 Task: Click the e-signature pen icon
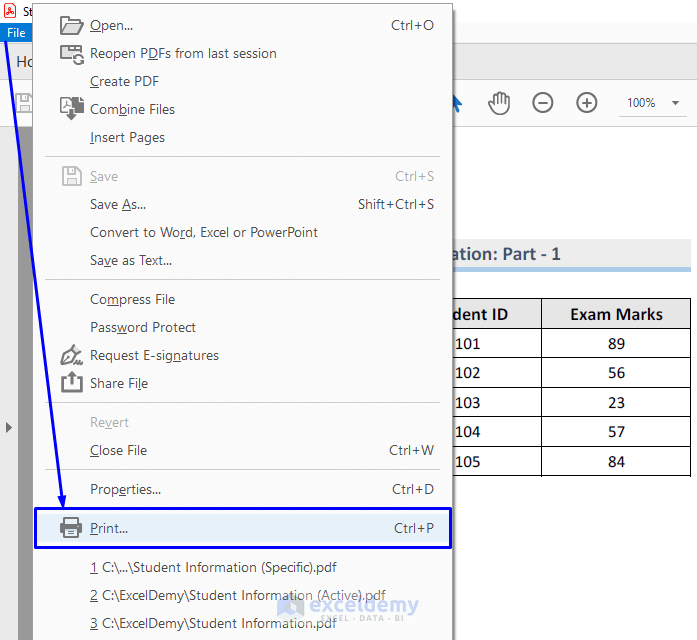tap(71, 355)
